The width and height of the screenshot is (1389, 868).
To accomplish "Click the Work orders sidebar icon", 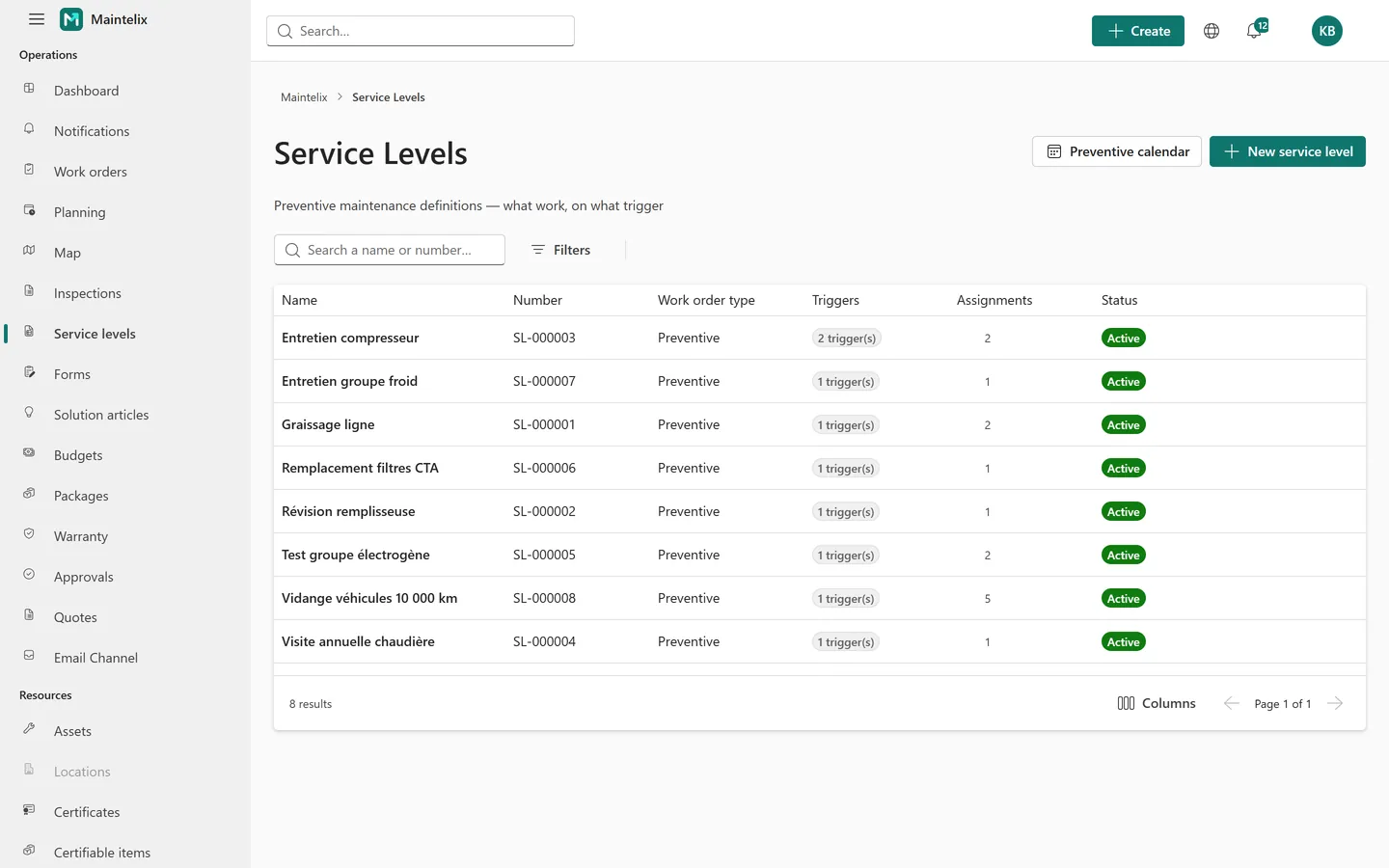I will [29, 170].
